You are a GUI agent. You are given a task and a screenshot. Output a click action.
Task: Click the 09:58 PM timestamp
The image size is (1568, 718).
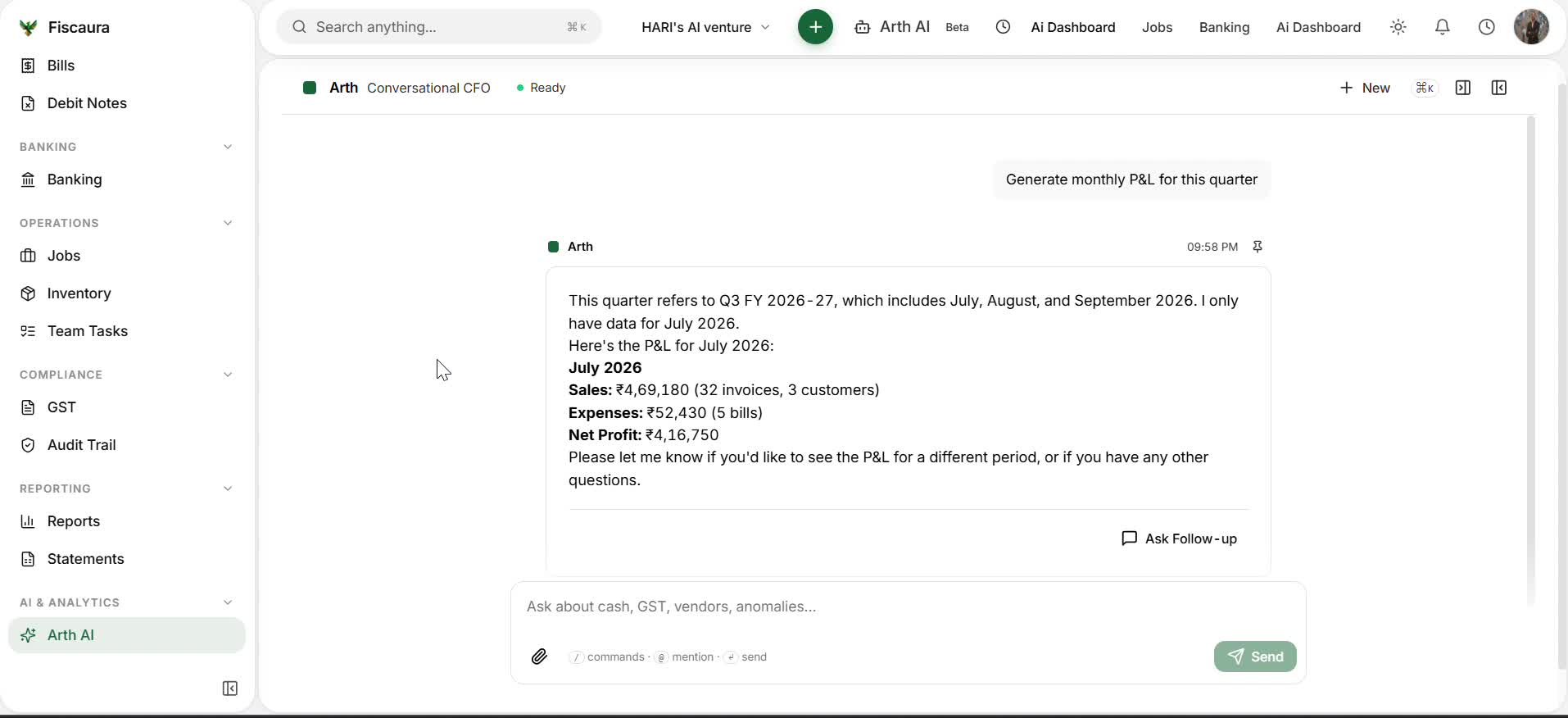1212,247
